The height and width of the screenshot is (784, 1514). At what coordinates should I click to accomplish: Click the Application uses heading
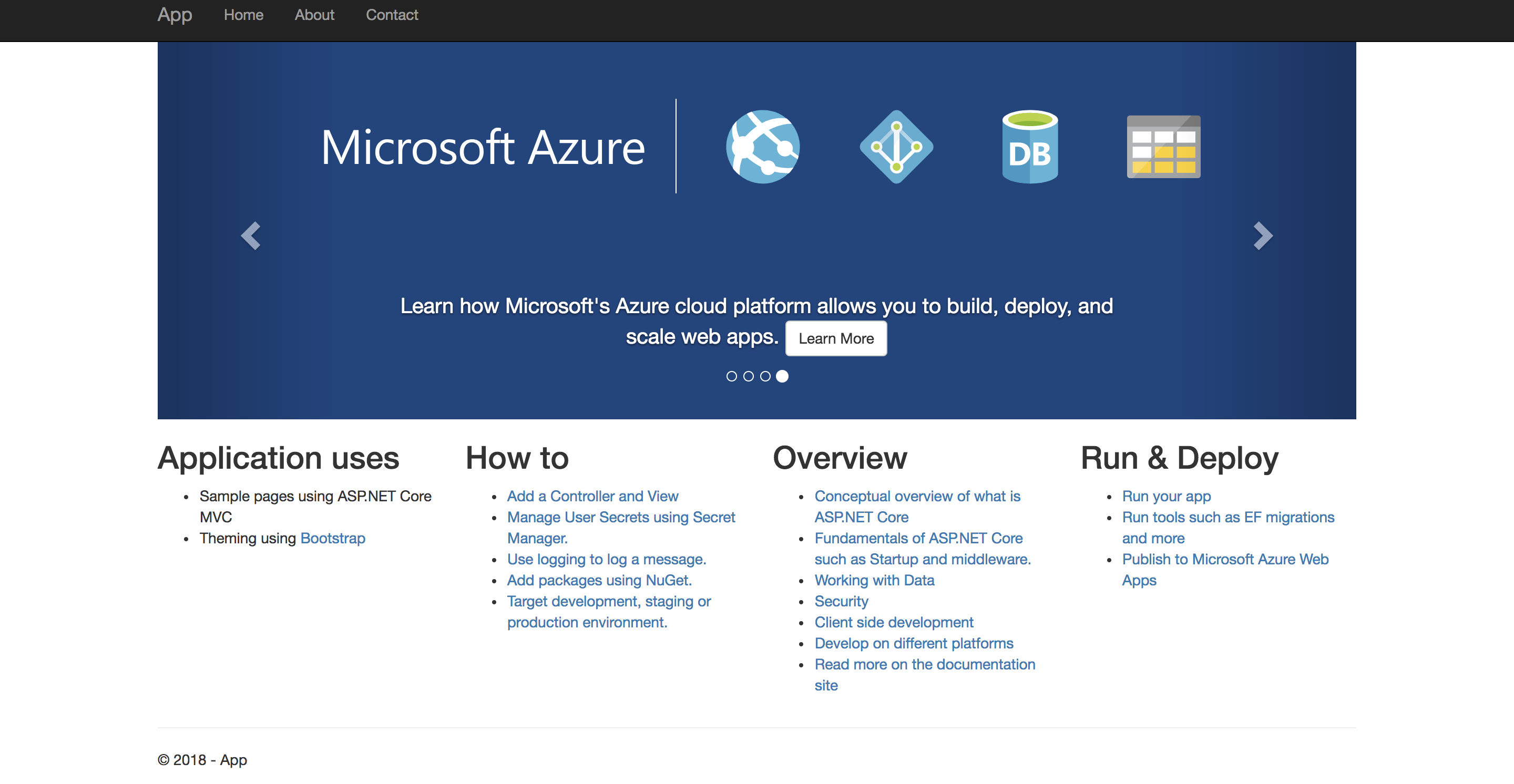pos(279,458)
